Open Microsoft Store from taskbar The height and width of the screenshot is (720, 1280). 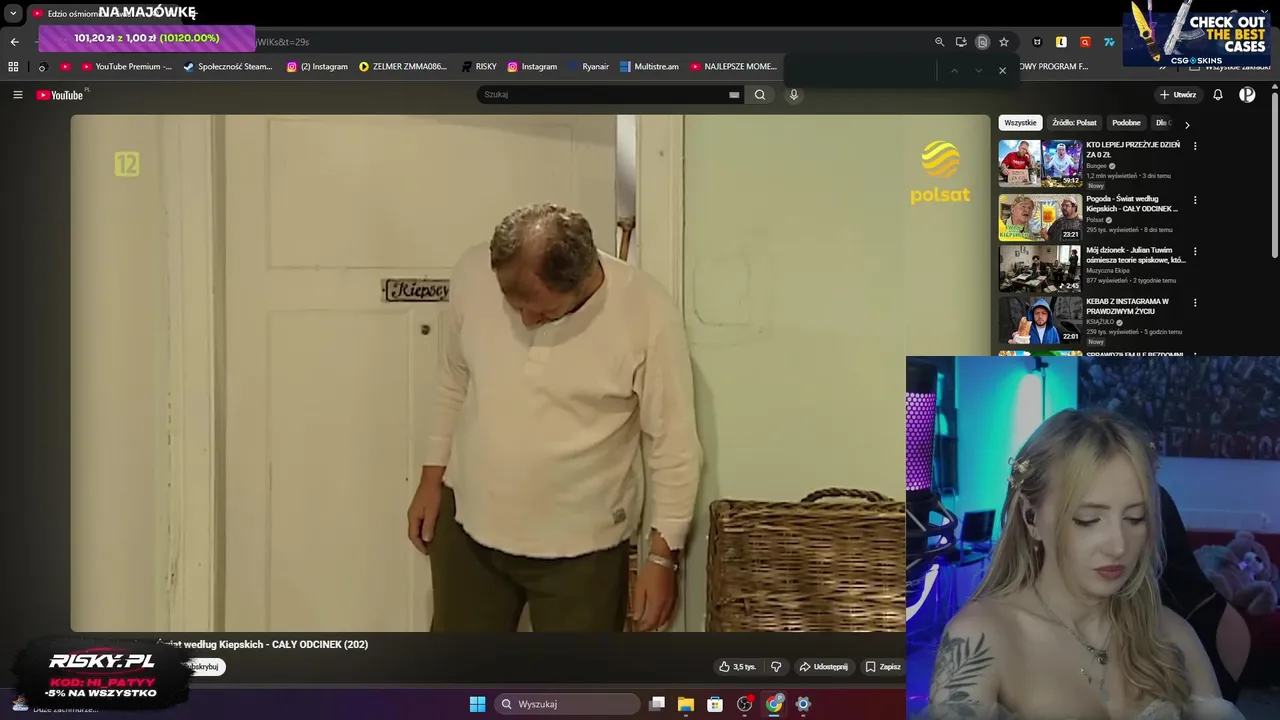(715, 704)
